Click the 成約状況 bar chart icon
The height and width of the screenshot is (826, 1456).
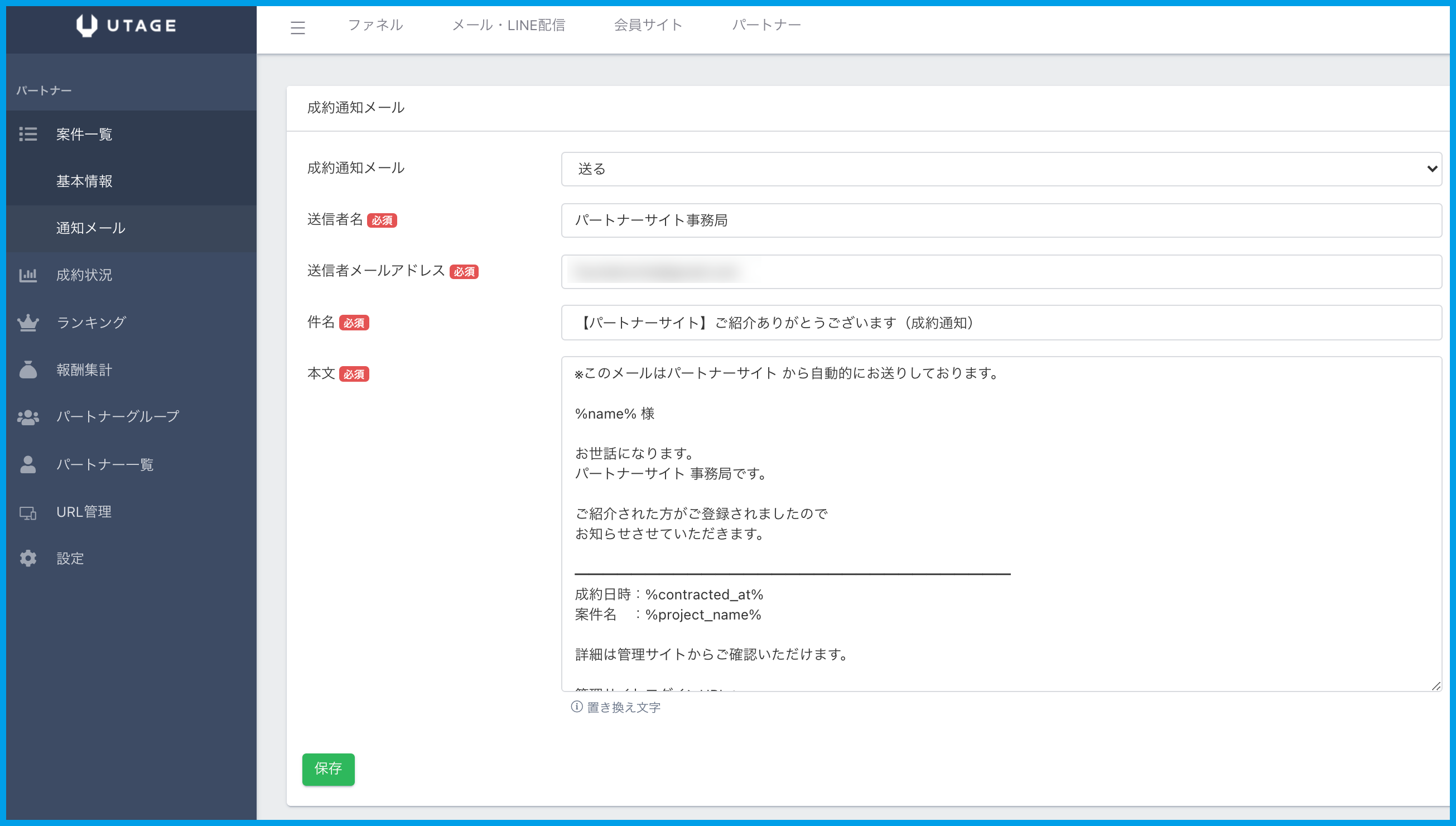[28, 275]
